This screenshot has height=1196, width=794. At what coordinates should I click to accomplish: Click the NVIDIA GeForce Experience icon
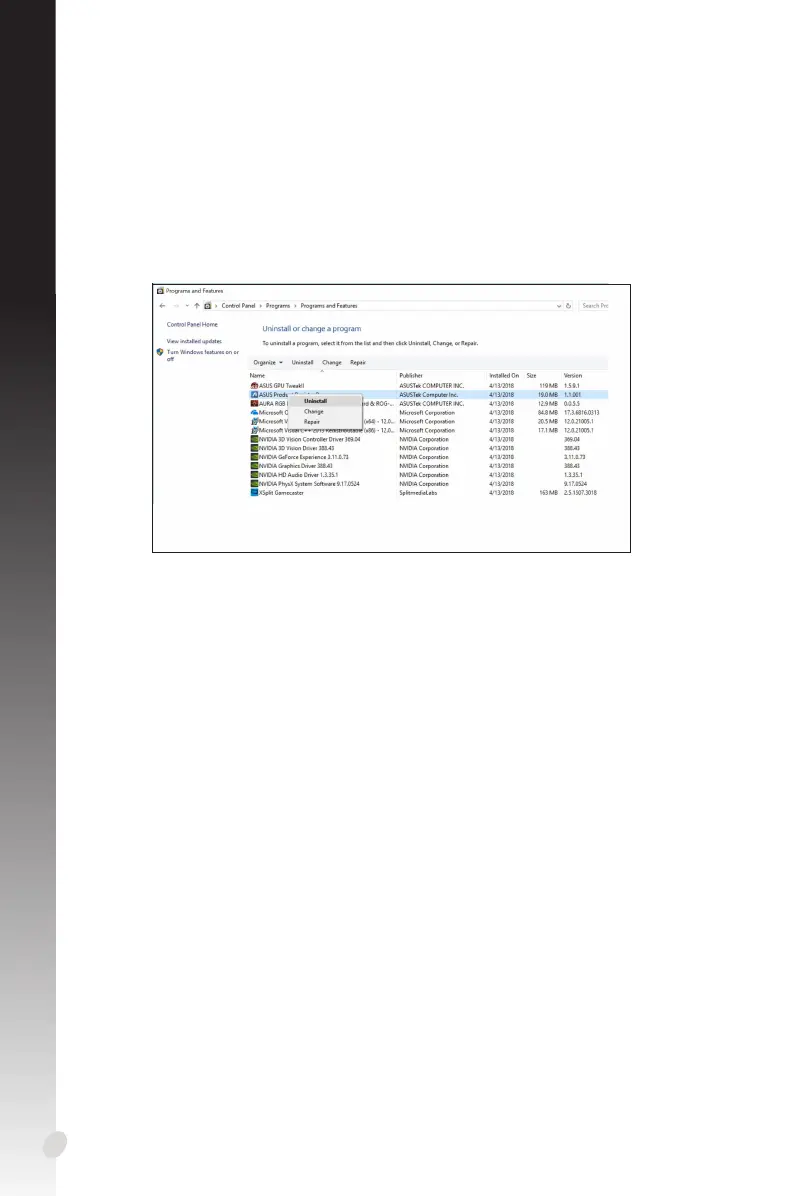255,457
